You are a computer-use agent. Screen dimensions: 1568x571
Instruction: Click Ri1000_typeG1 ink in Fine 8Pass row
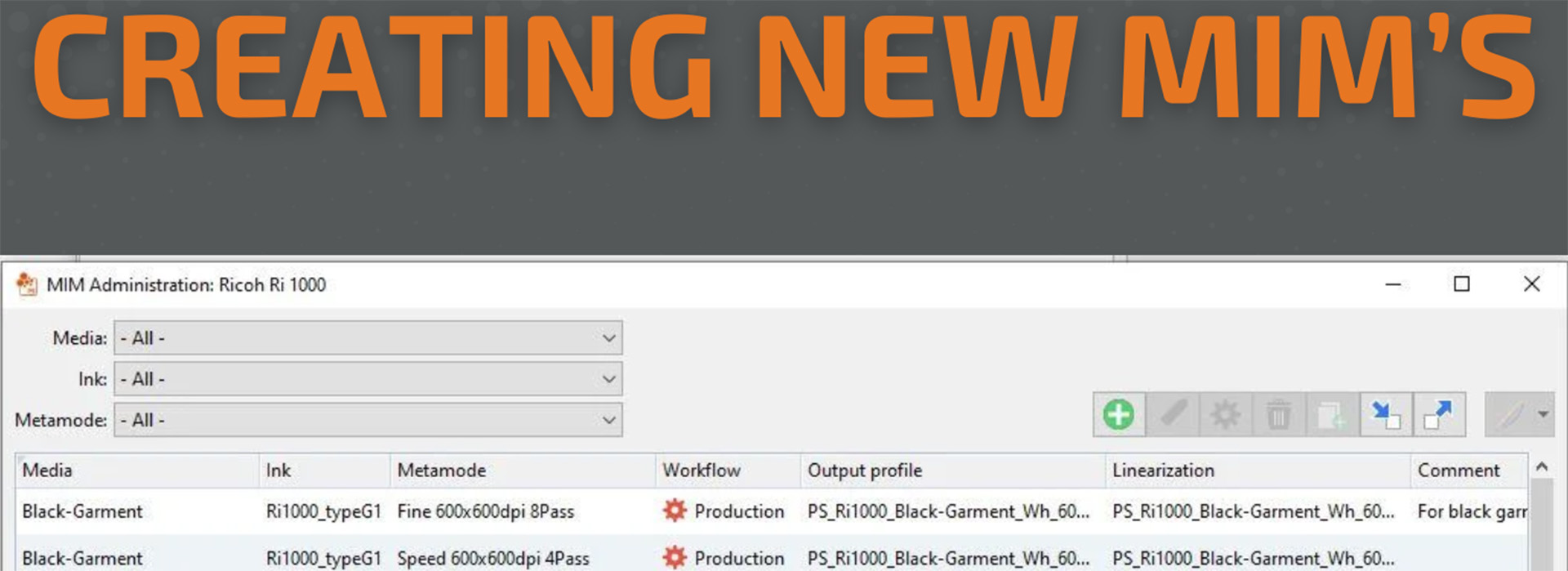323,511
